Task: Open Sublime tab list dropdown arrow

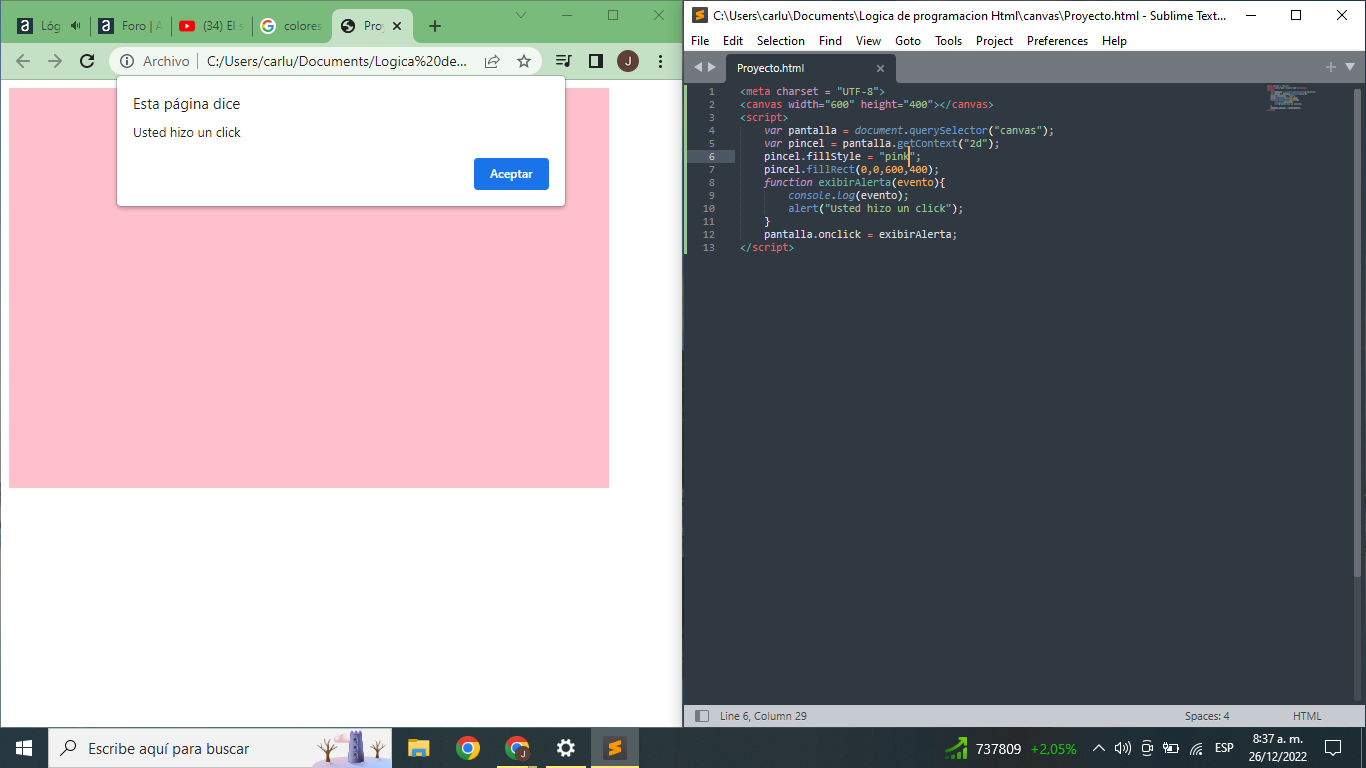Action: click(1349, 67)
